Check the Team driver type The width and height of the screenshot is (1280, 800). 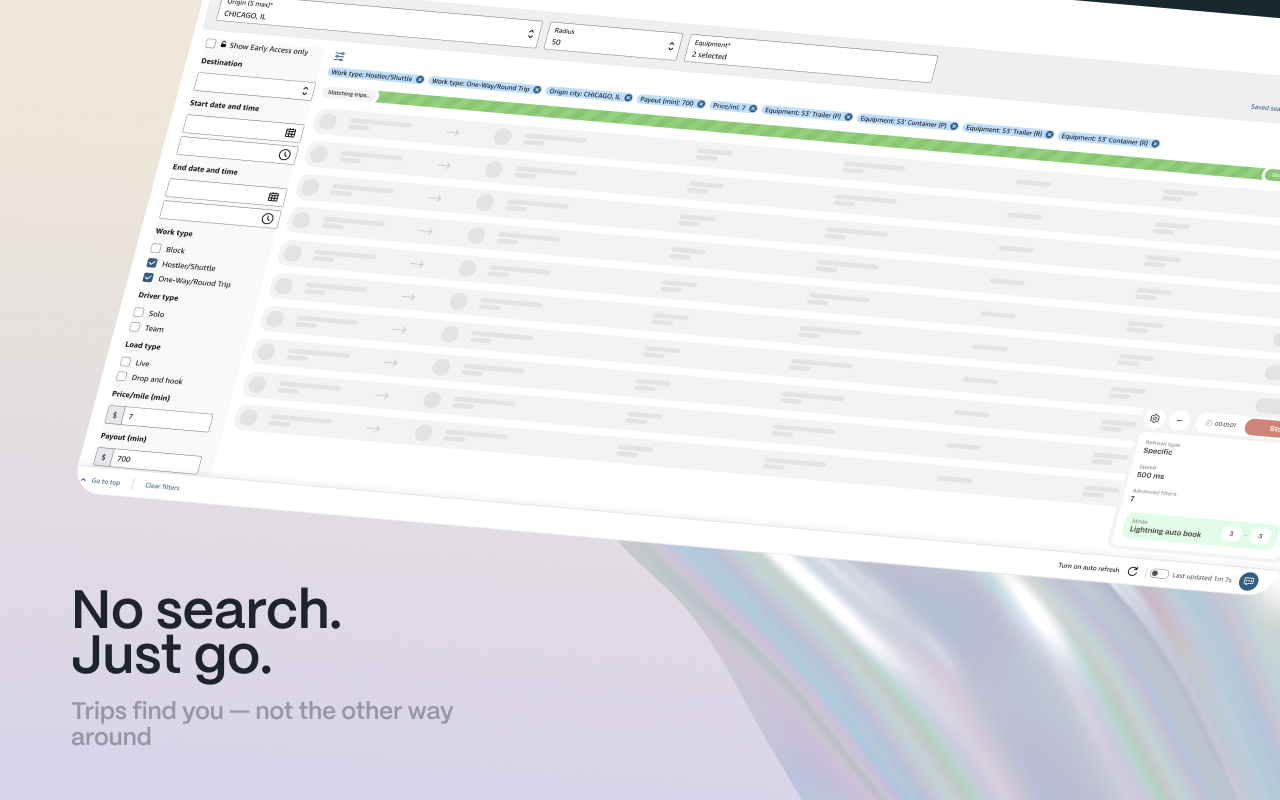click(135, 326)
